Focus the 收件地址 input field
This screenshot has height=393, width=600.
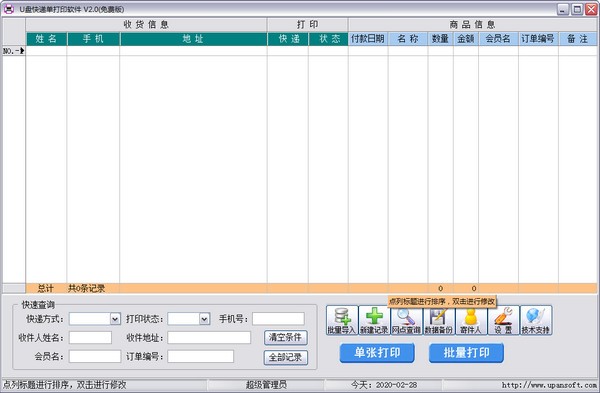pyautogui.click(x=209, y=338)
